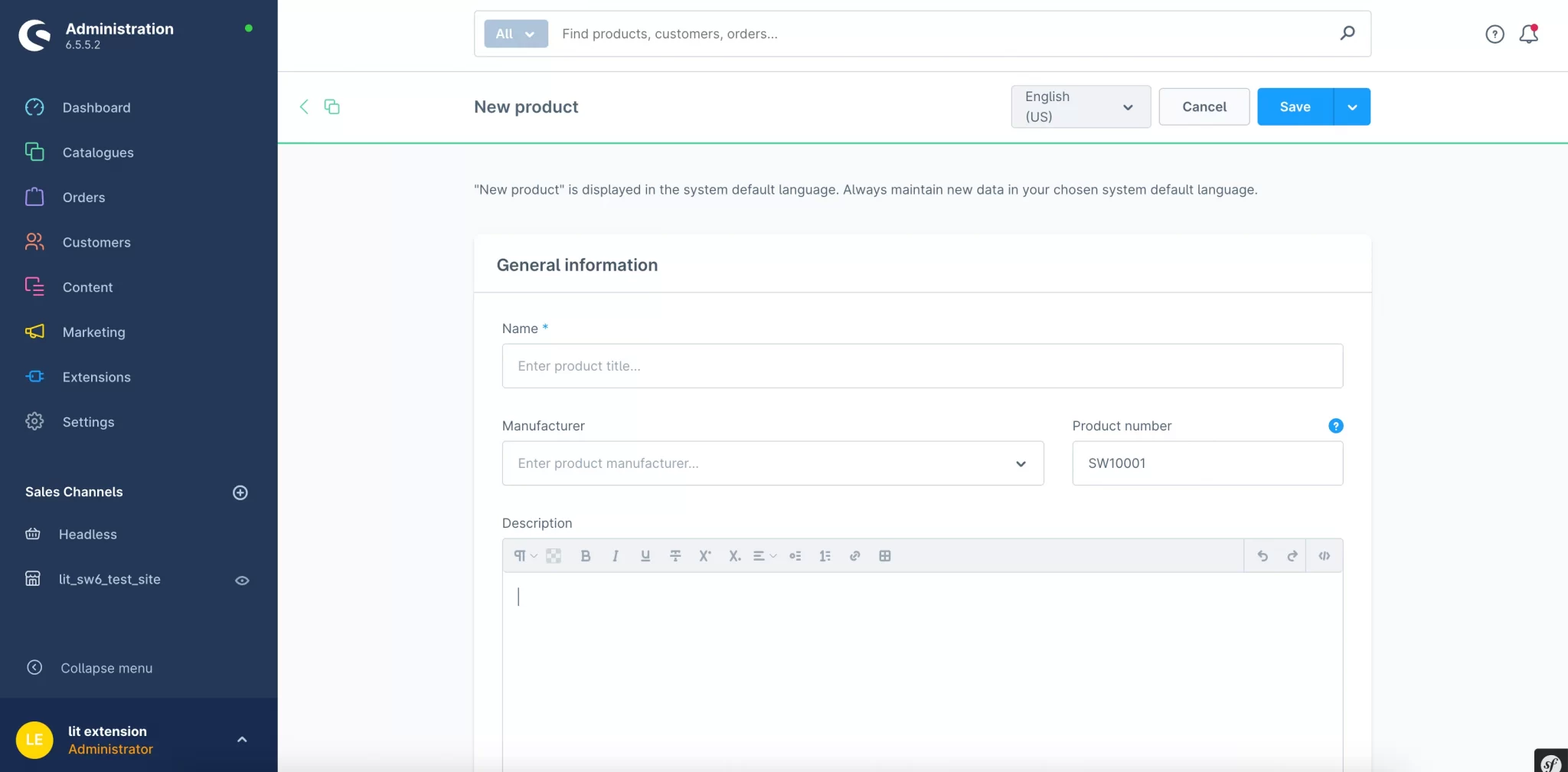Save the new product

(1295, 107)
